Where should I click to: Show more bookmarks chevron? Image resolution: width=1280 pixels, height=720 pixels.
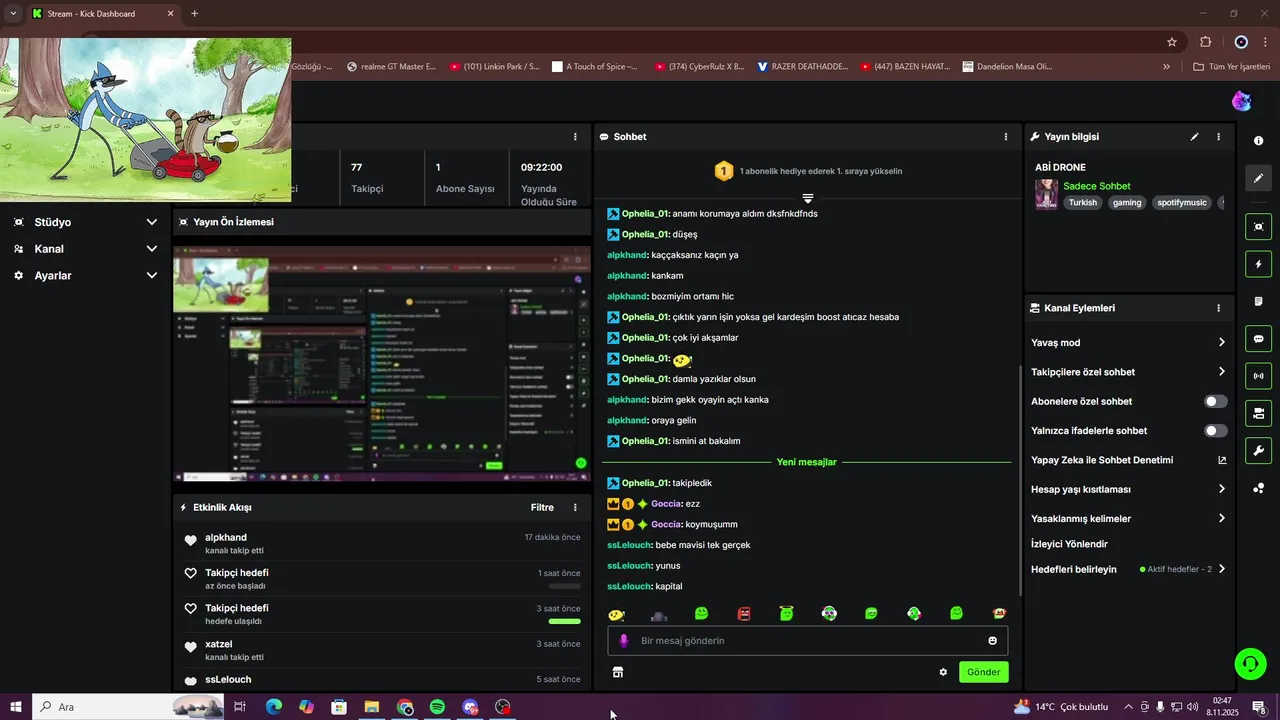click(1166, 67)
